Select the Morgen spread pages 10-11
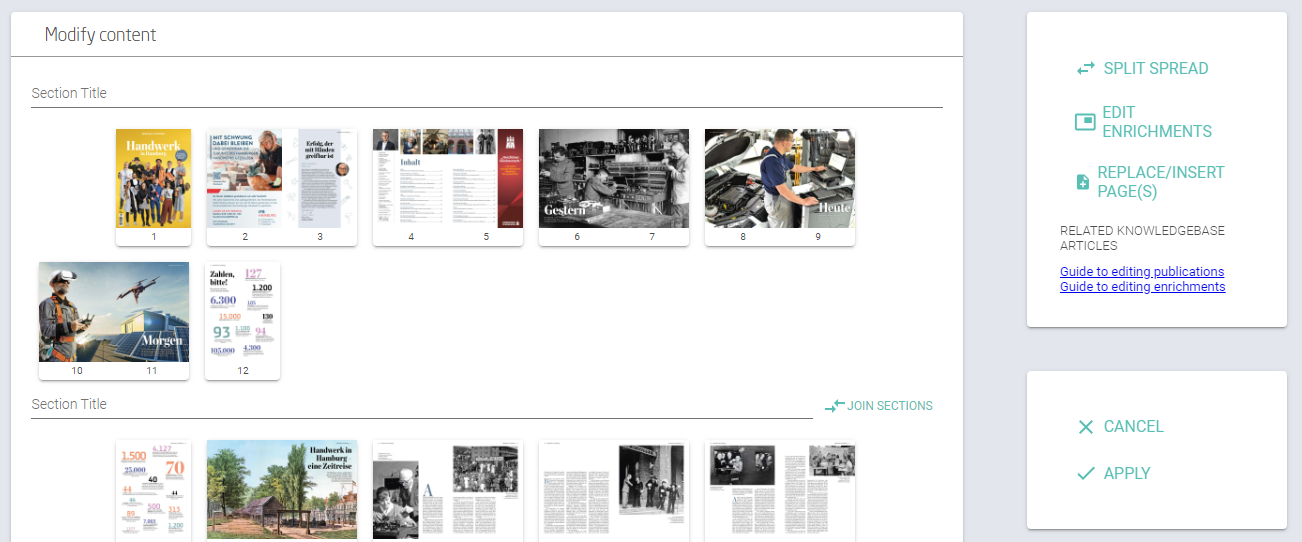The width and height of the screenshot is (1302, 542). (x=113, y=313)
